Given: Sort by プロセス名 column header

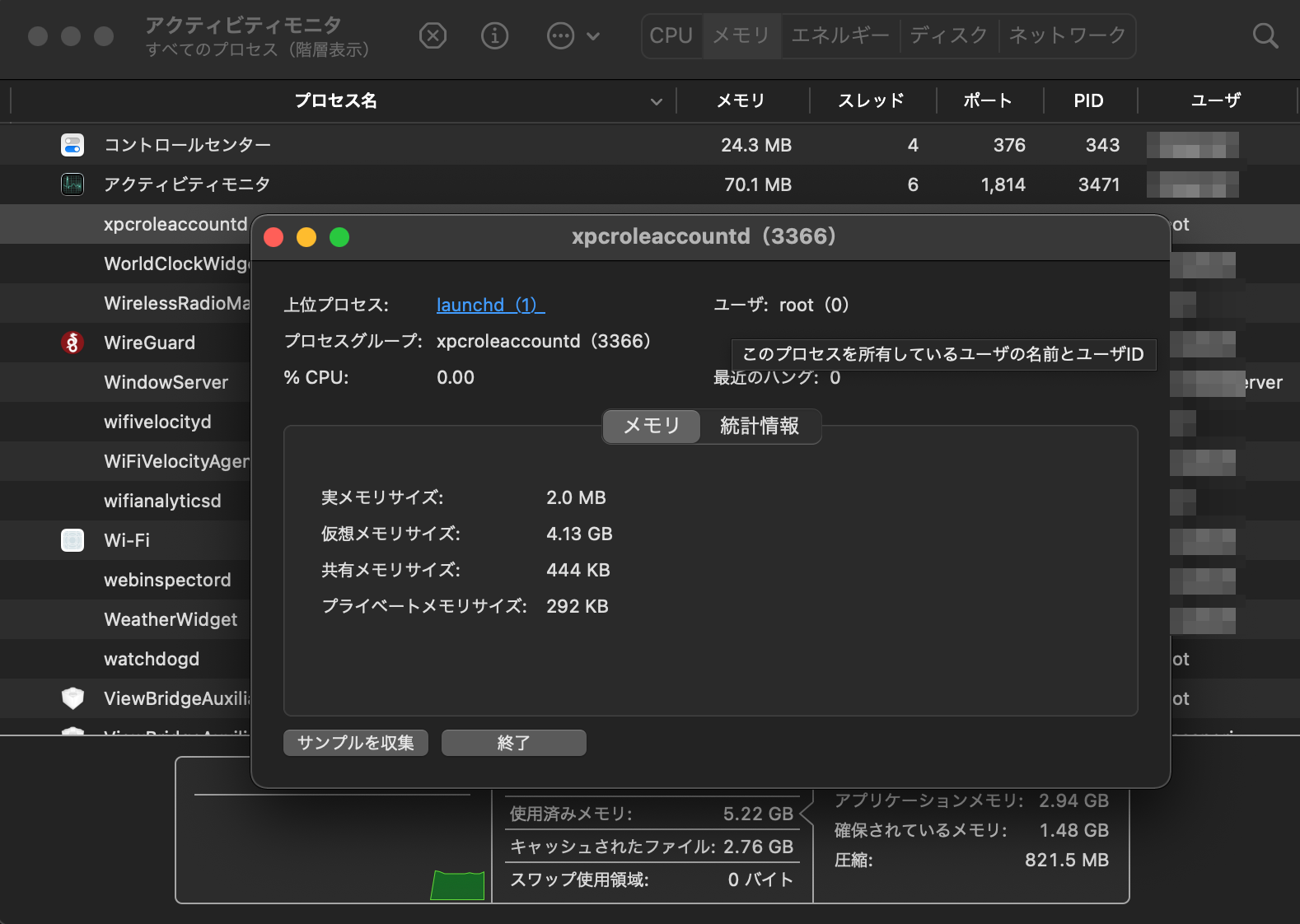Looking at the screenshot, I should tap(336, 100).
